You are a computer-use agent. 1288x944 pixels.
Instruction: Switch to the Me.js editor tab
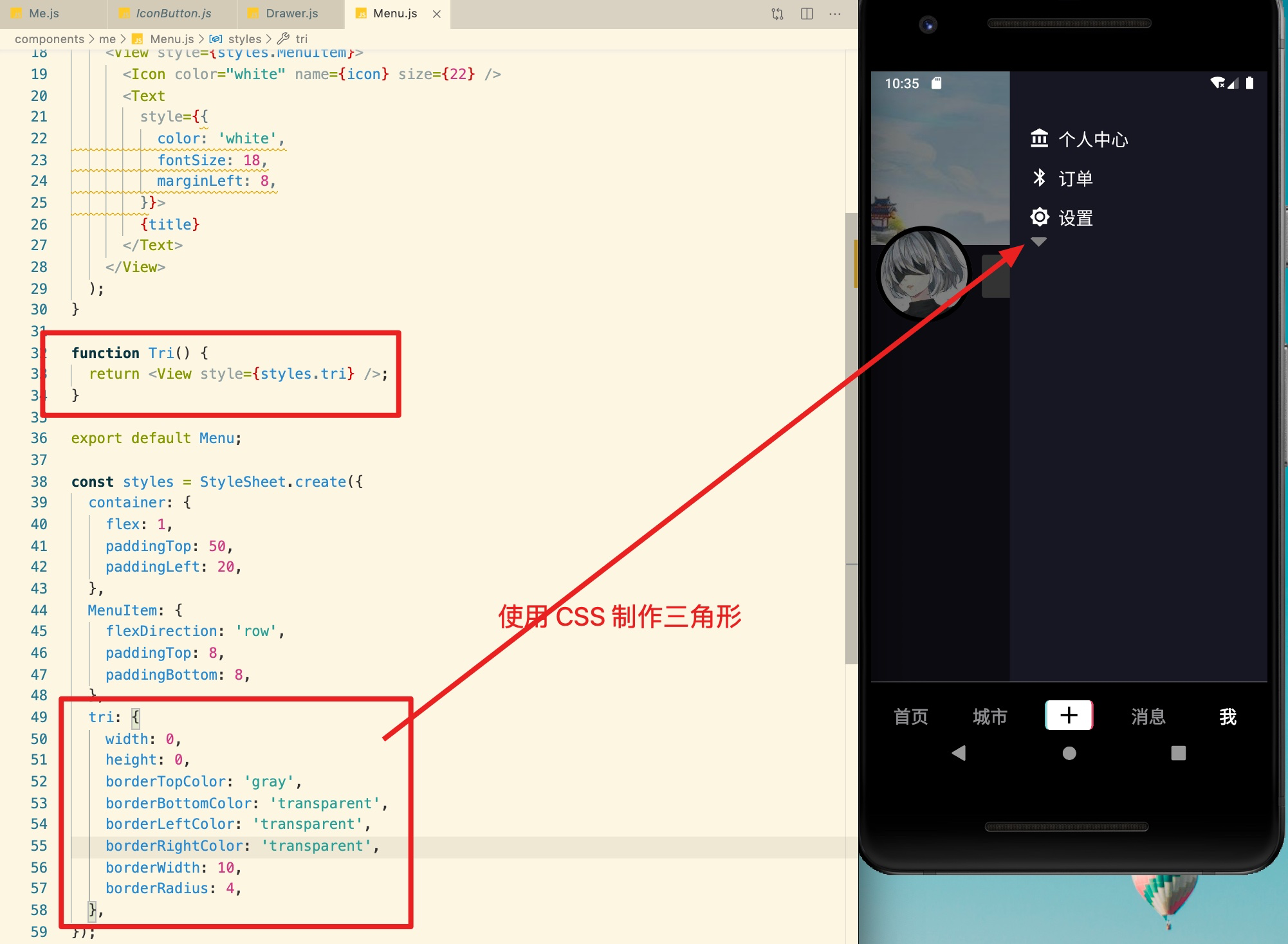44,14
